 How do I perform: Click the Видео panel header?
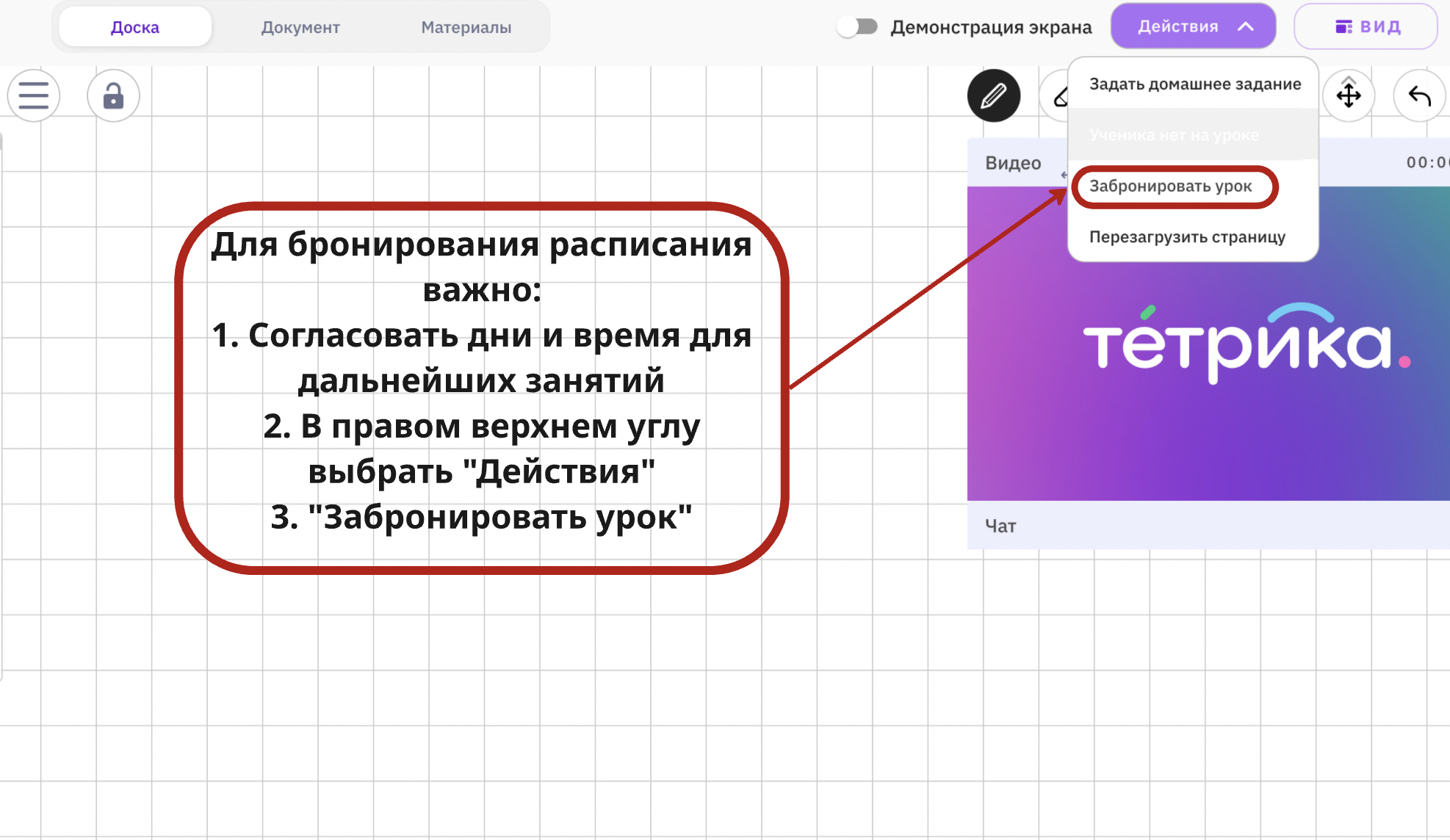[x=1013, y=163]
